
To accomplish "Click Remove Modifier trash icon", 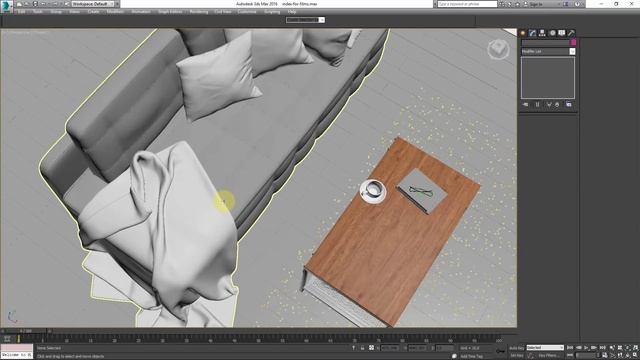I will coord(557,104).
